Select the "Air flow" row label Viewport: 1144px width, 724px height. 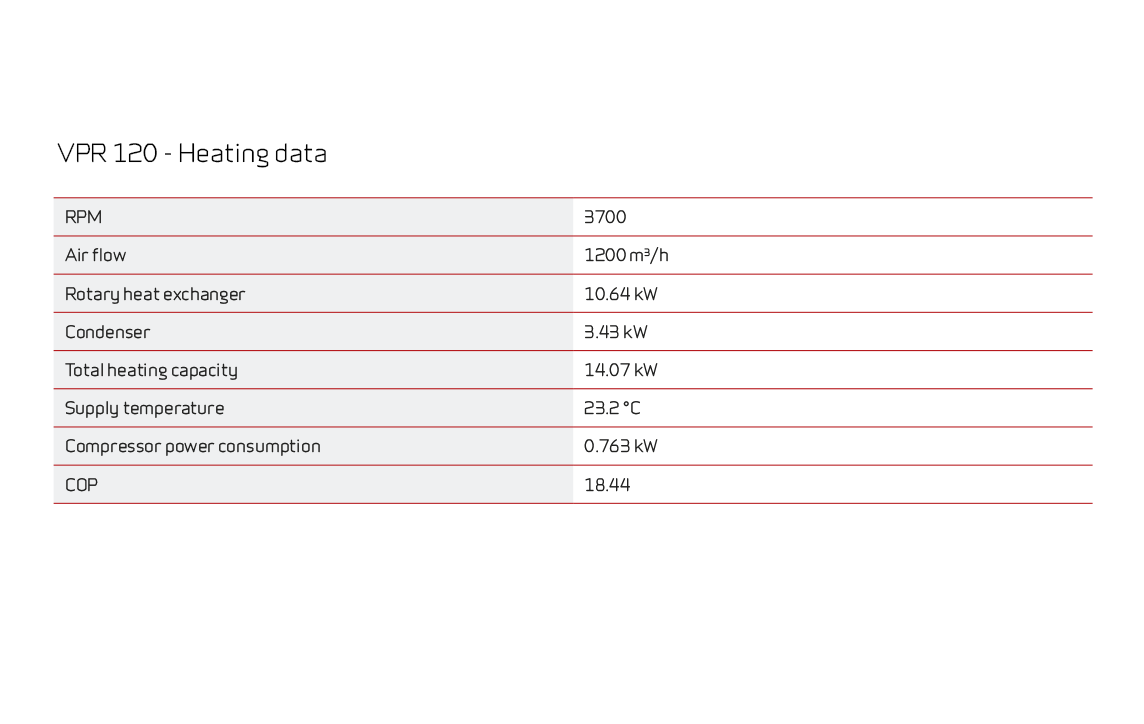coord(96,255)
